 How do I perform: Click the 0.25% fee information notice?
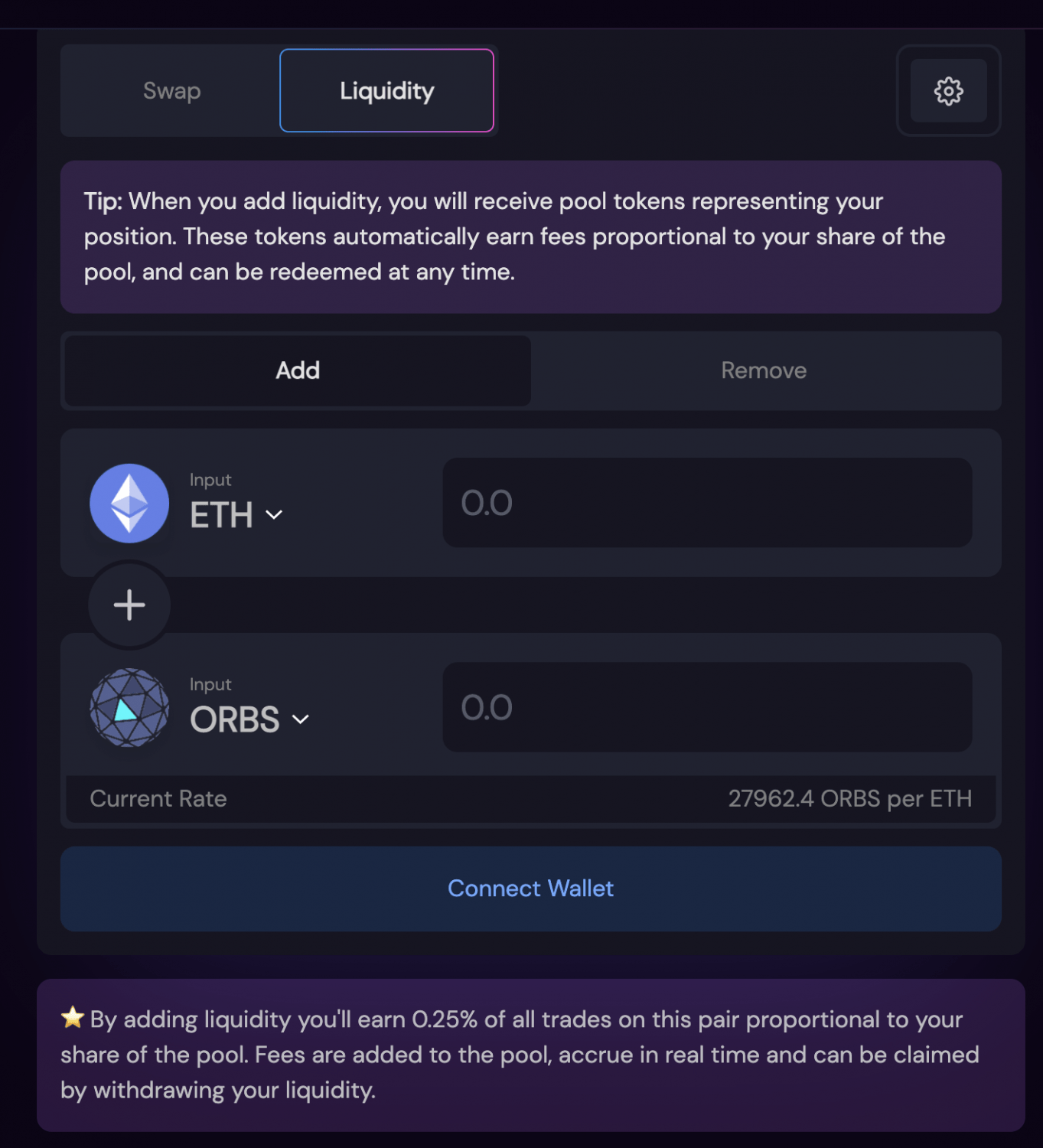click(x=531, y=1055)
